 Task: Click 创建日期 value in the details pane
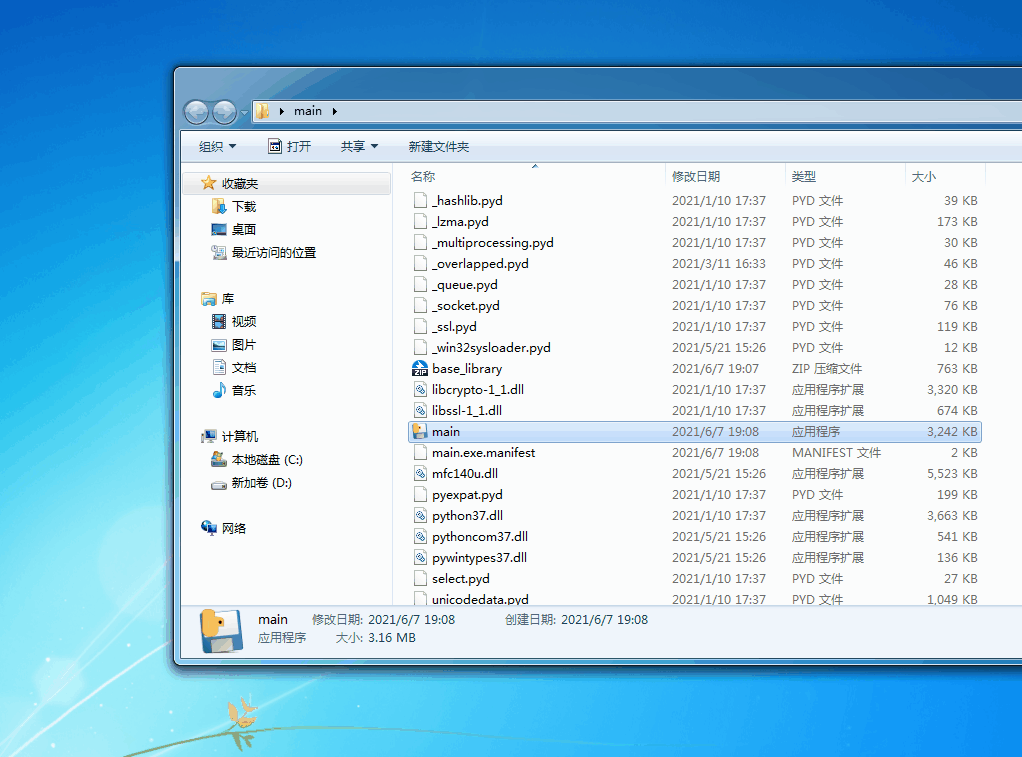[604, 619]
